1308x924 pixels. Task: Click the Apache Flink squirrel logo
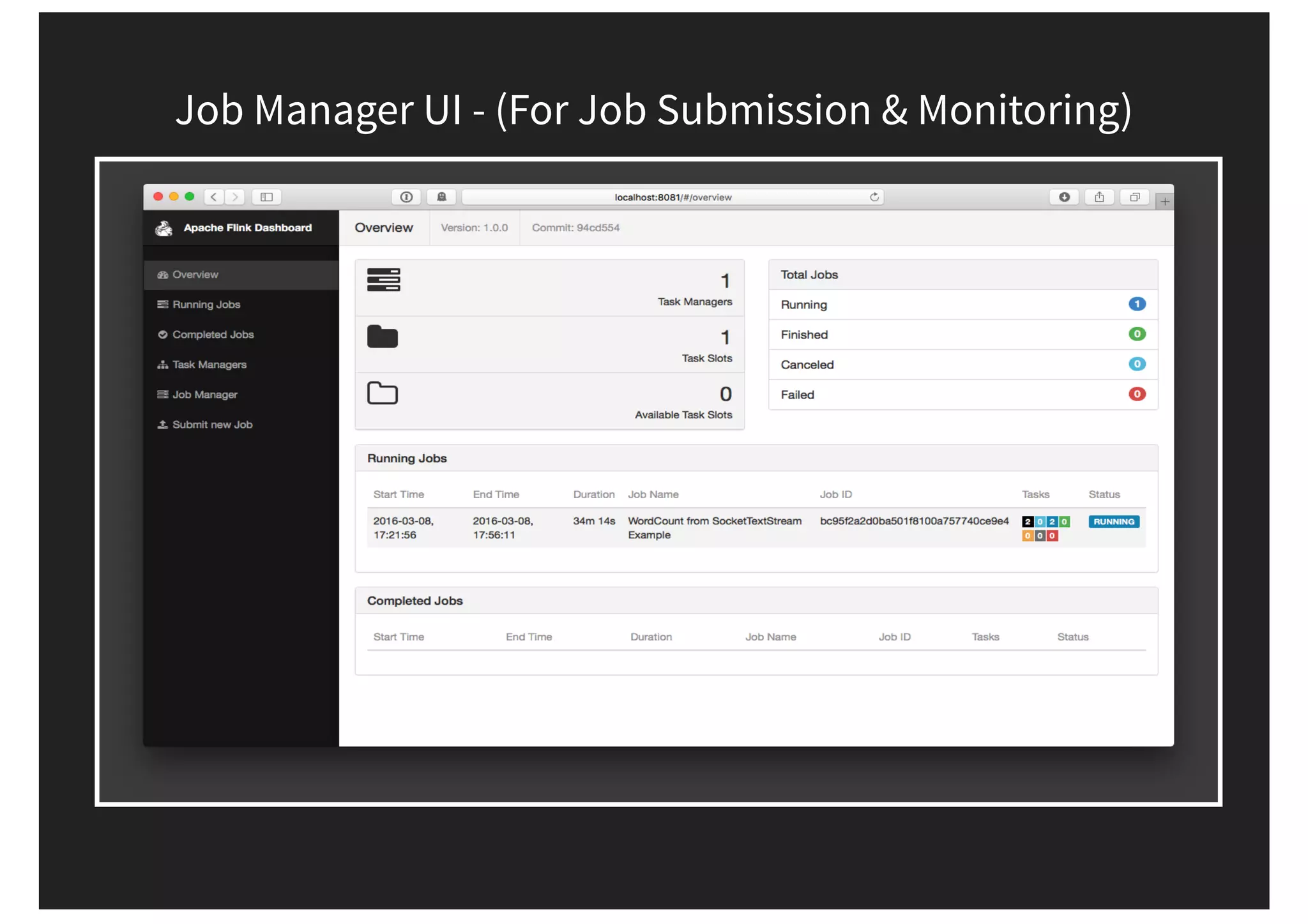tap(164, 229)
